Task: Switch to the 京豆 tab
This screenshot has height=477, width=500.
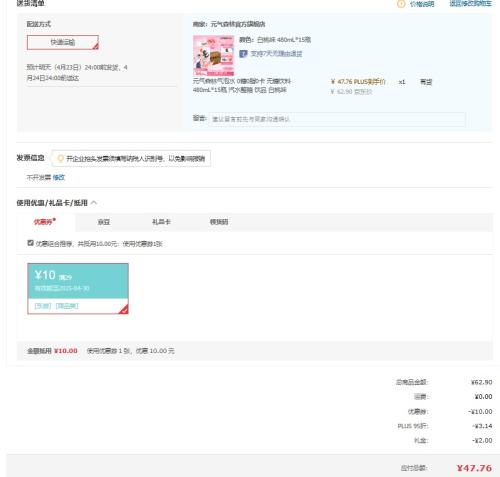Action: pos(104,222)
